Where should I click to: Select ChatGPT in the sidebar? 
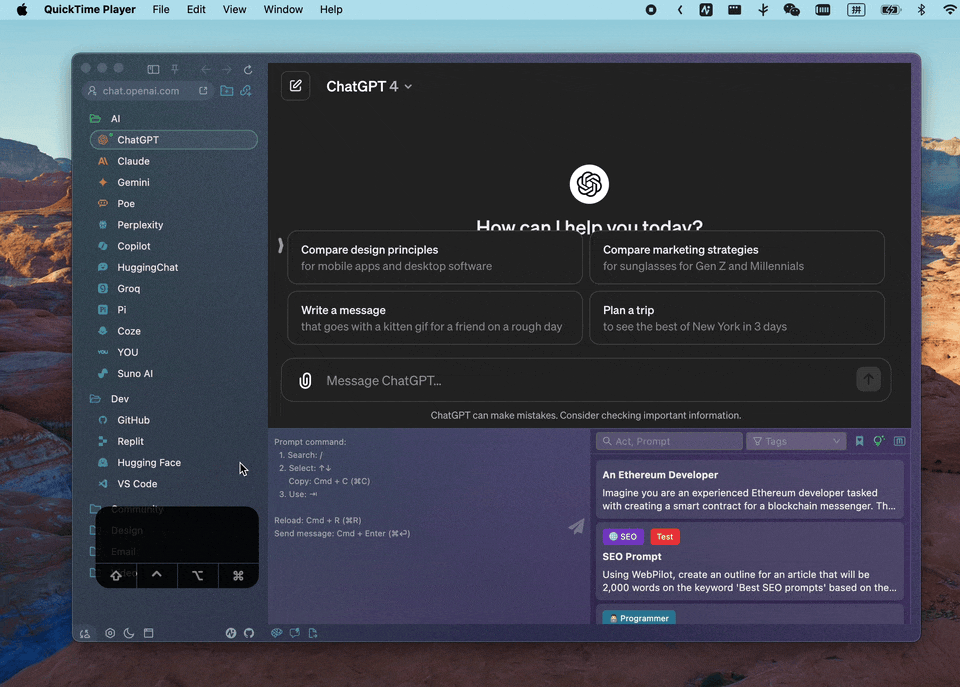[174, 140]
